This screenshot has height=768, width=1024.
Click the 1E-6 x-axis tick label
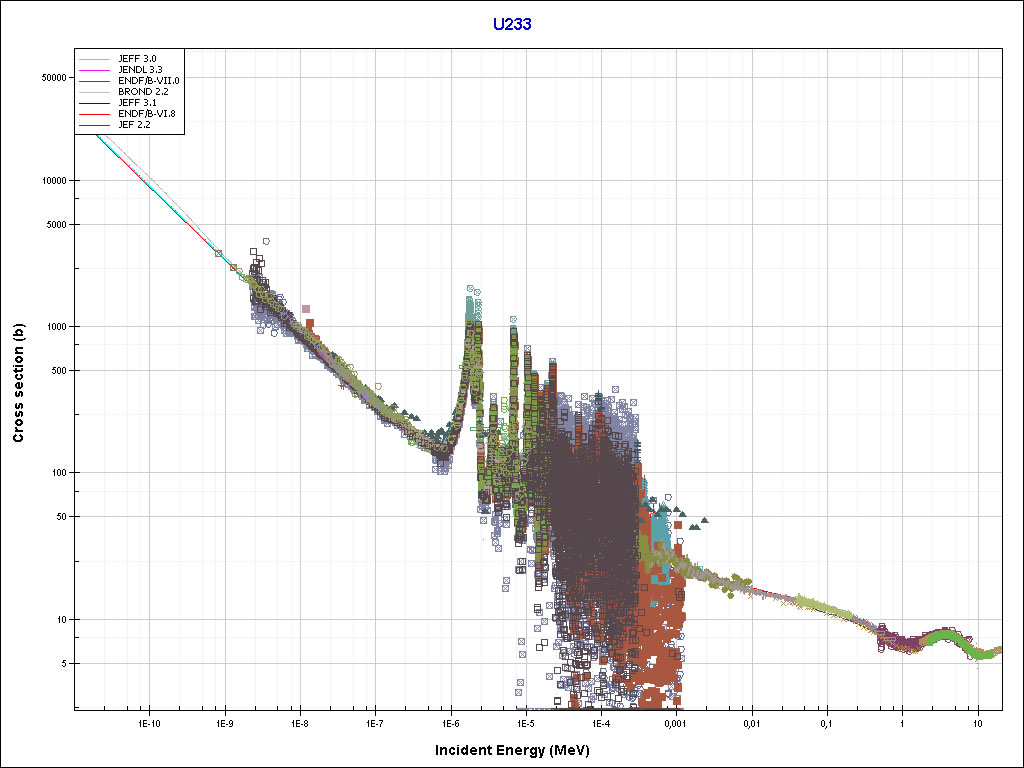pyautogui.click(x=450, y=722)
